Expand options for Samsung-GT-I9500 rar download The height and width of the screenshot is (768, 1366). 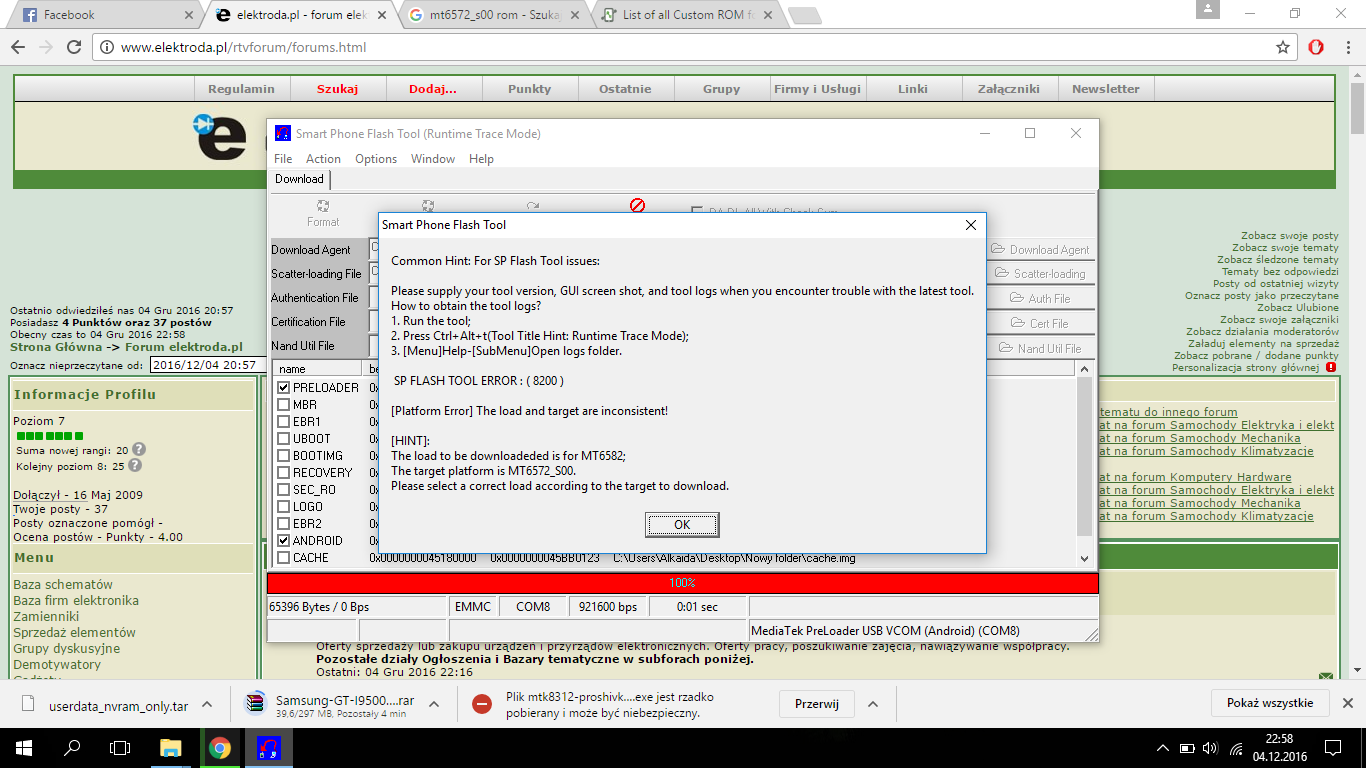coord(436,704)
